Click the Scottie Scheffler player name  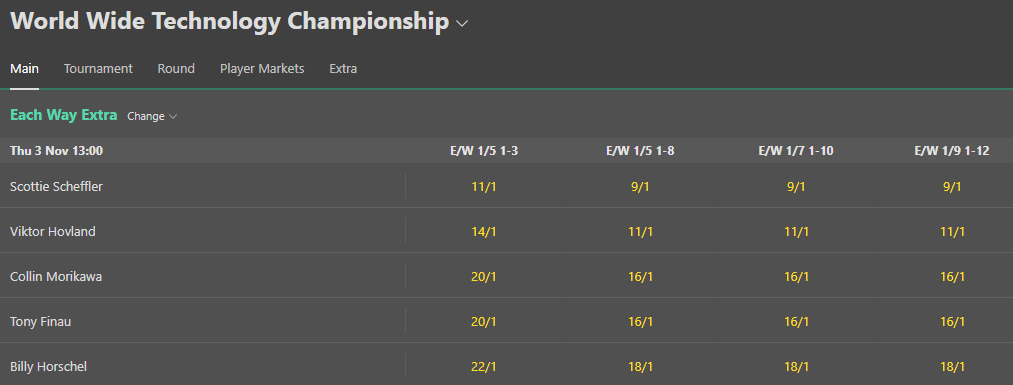[x=56, y=187]
